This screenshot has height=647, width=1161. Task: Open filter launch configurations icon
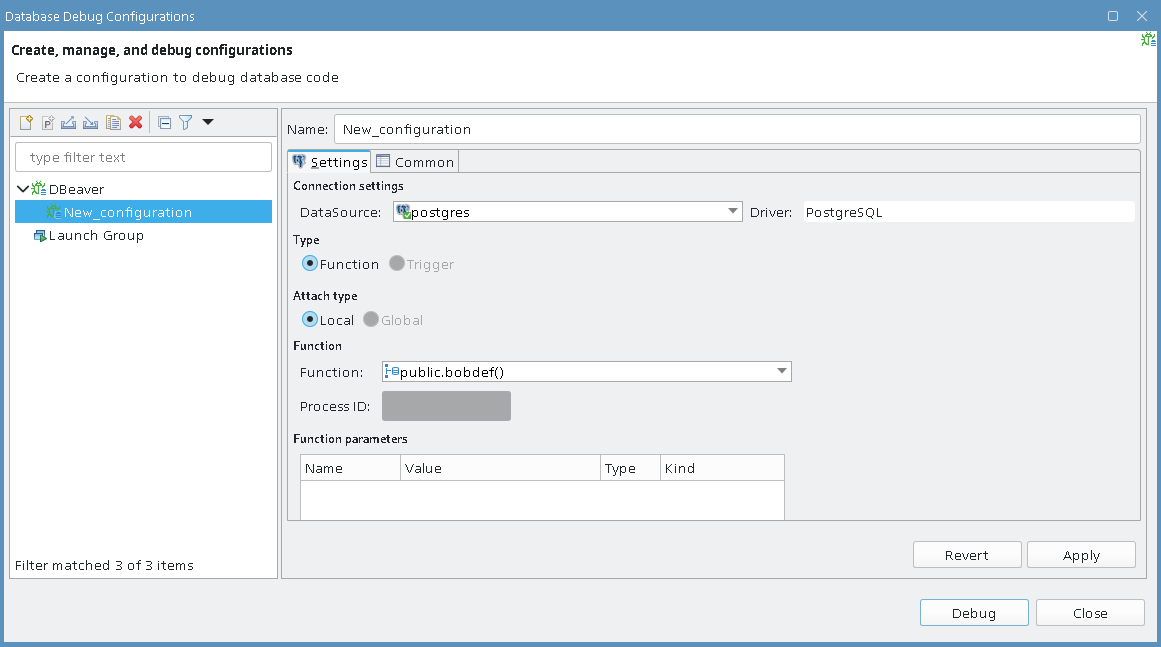[186, 122]
